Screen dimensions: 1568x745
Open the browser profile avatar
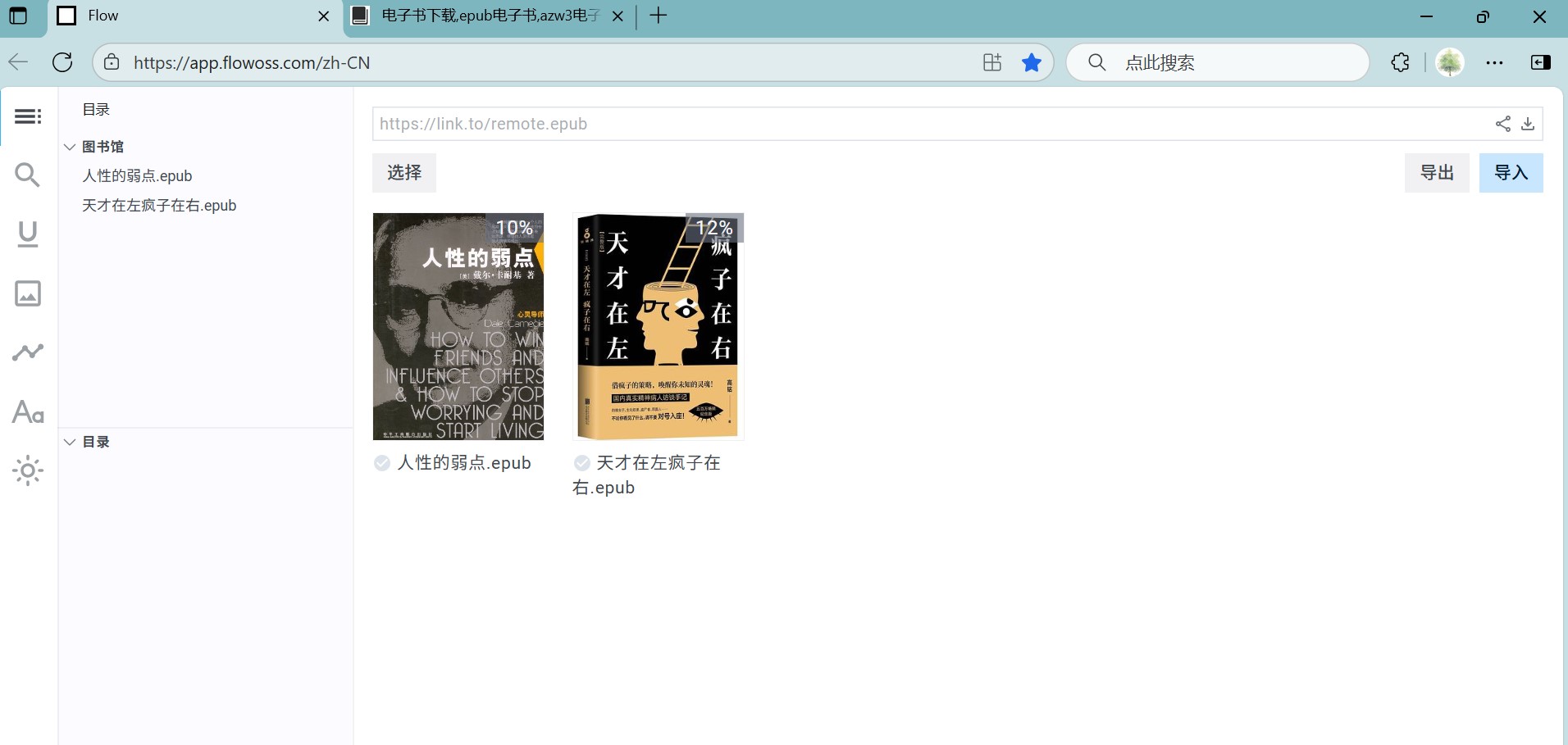click(1450, 62)
